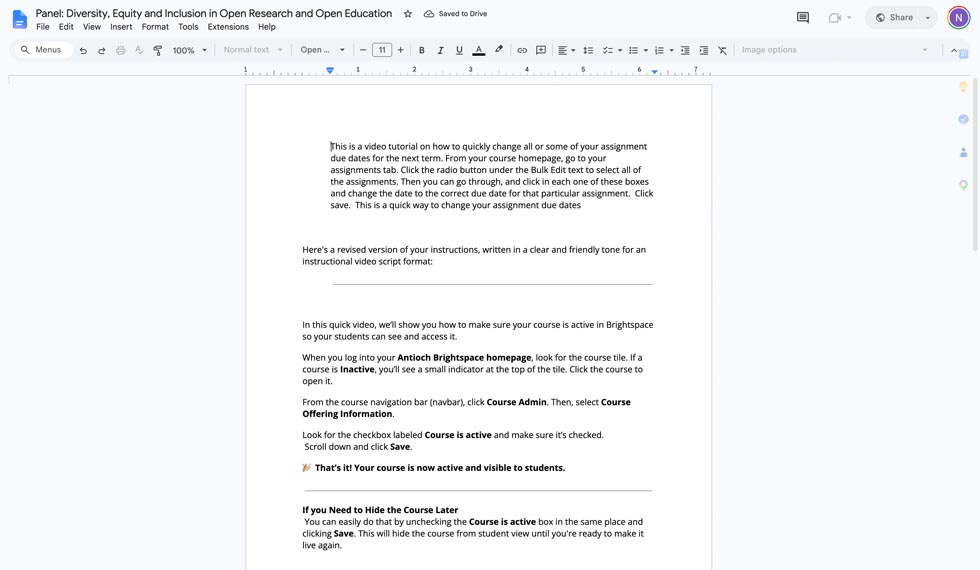This screenshot has height=570, width=980.
Task: Open the Open Sans font dropdown
Action: pos(322,50)
